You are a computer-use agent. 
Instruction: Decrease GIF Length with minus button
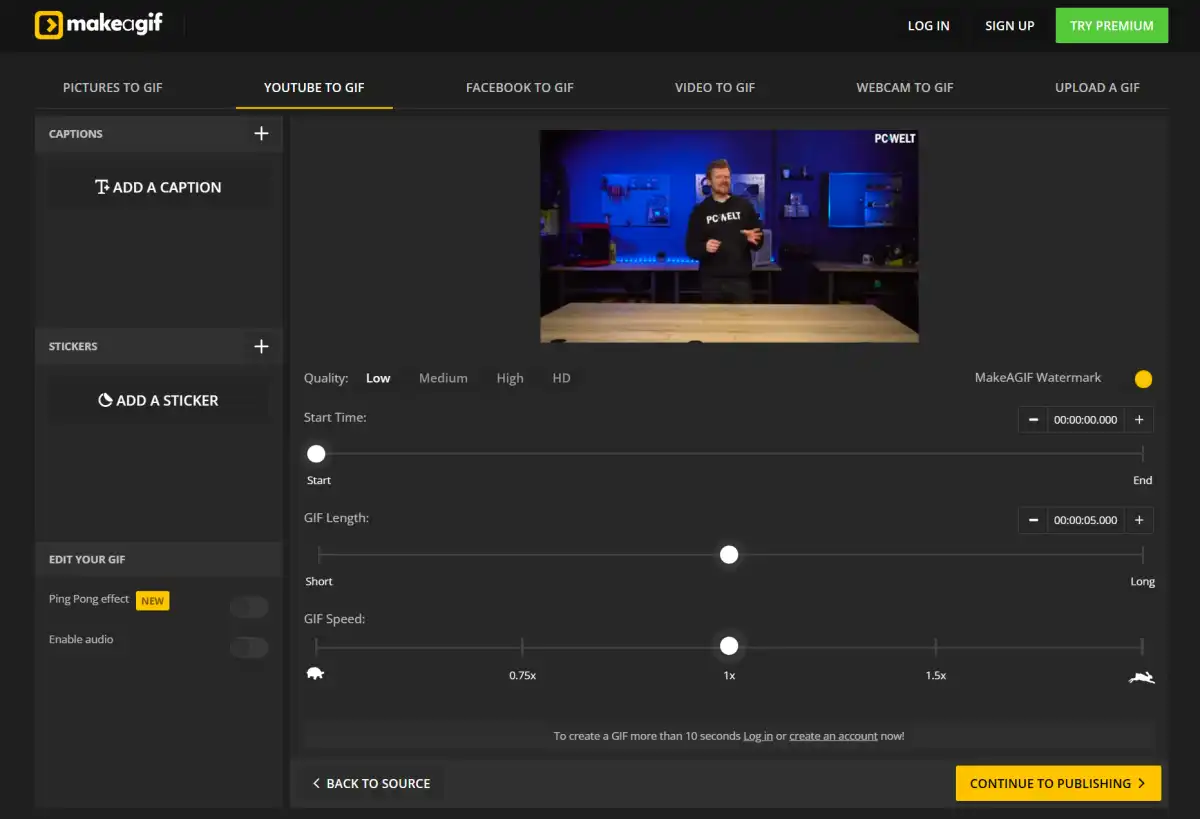click(x=1033, y=521)
